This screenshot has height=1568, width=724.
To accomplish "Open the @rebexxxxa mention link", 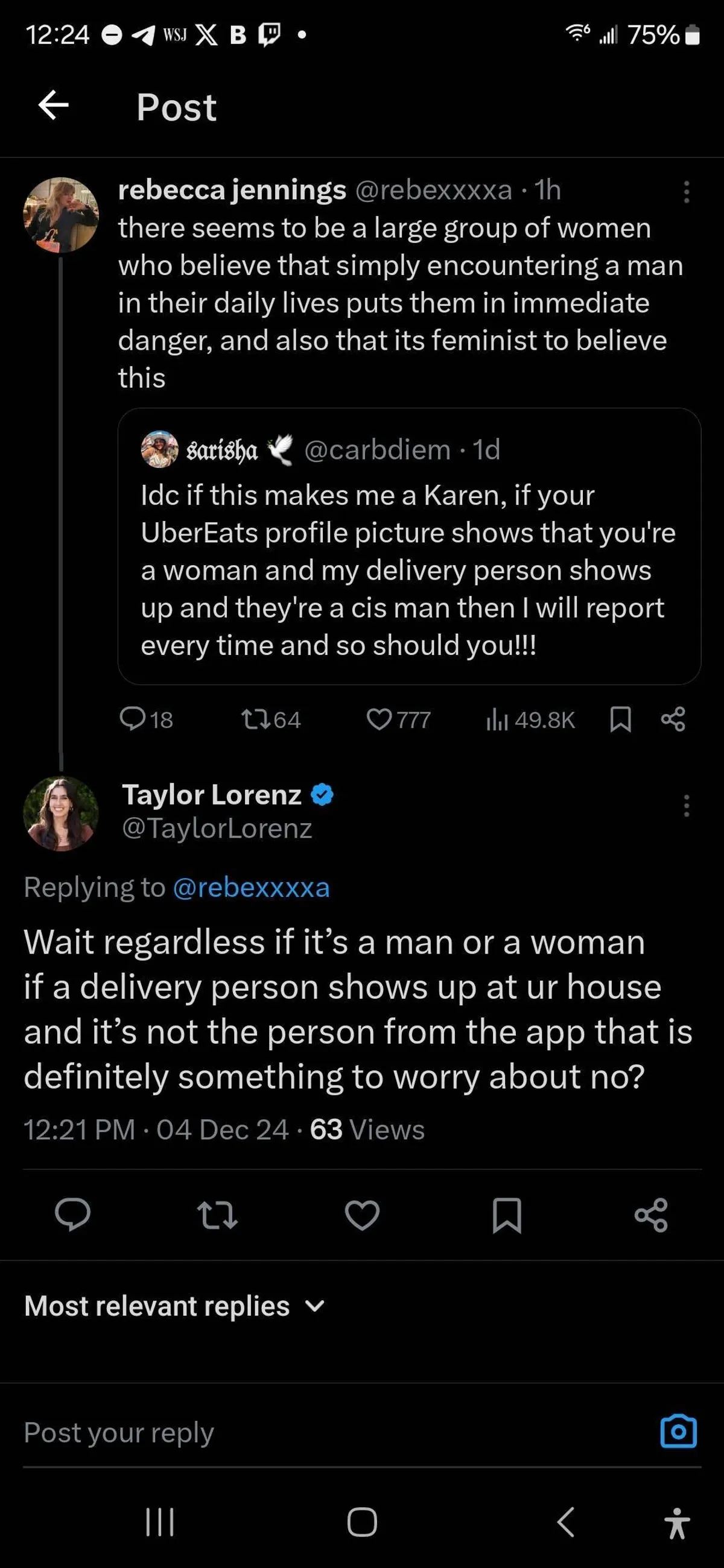I will [x=251, y=888].
